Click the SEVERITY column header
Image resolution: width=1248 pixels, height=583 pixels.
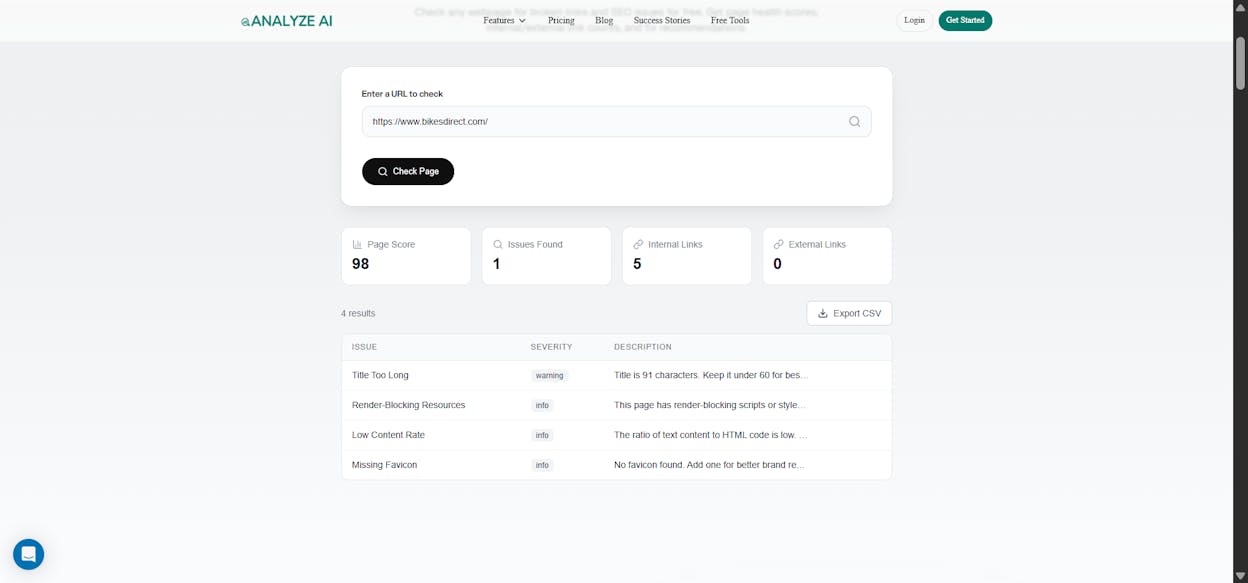(551, 347)
